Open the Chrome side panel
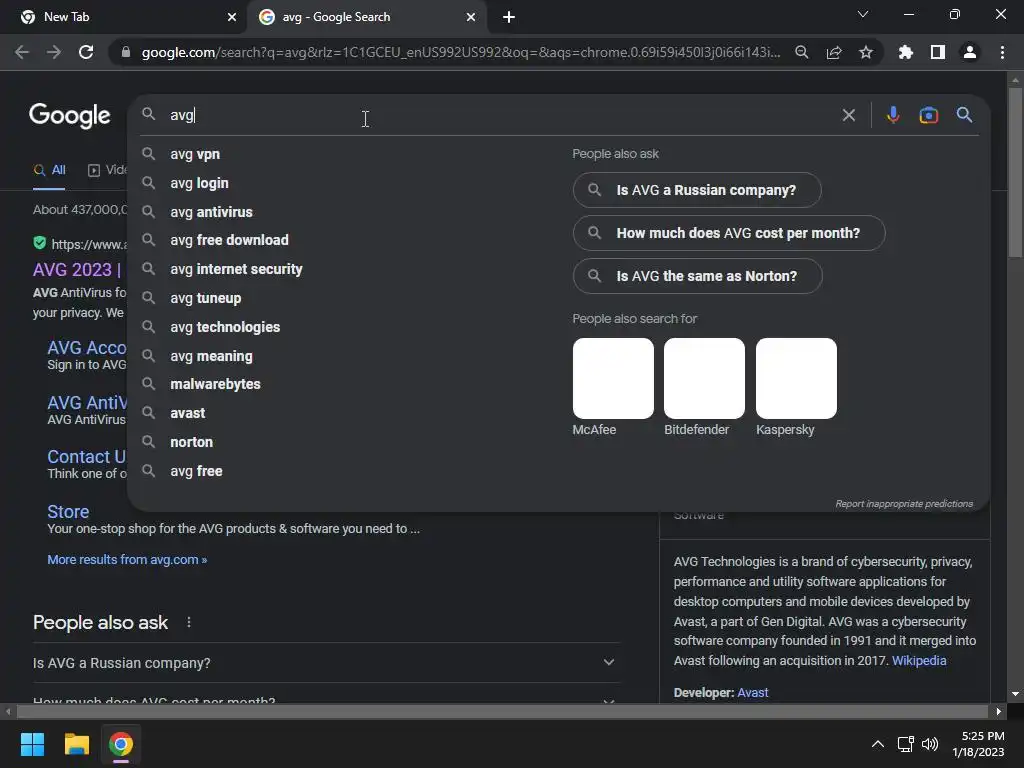The image size is (1024, 768). coord(938,52)
